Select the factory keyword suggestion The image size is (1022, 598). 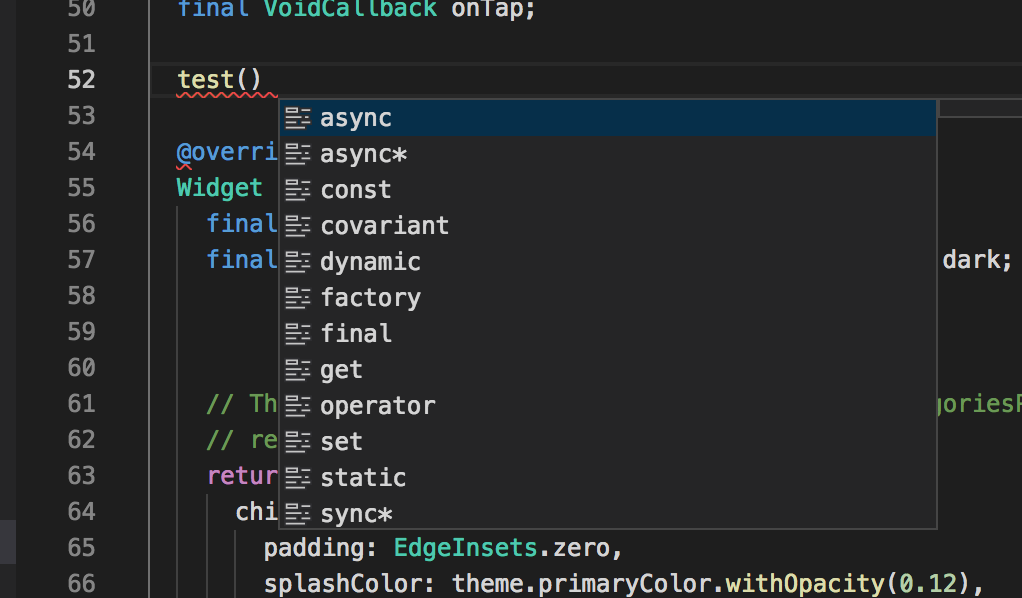(x=608, y=298)
